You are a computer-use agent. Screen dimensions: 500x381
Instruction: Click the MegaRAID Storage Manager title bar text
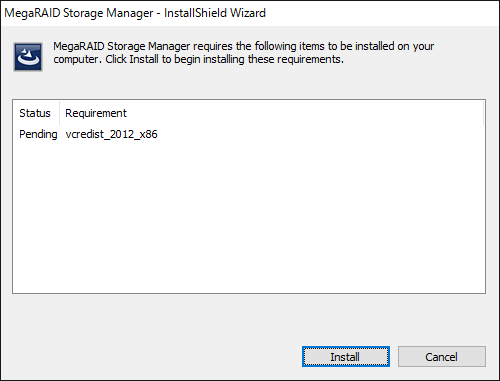(79, 13)
